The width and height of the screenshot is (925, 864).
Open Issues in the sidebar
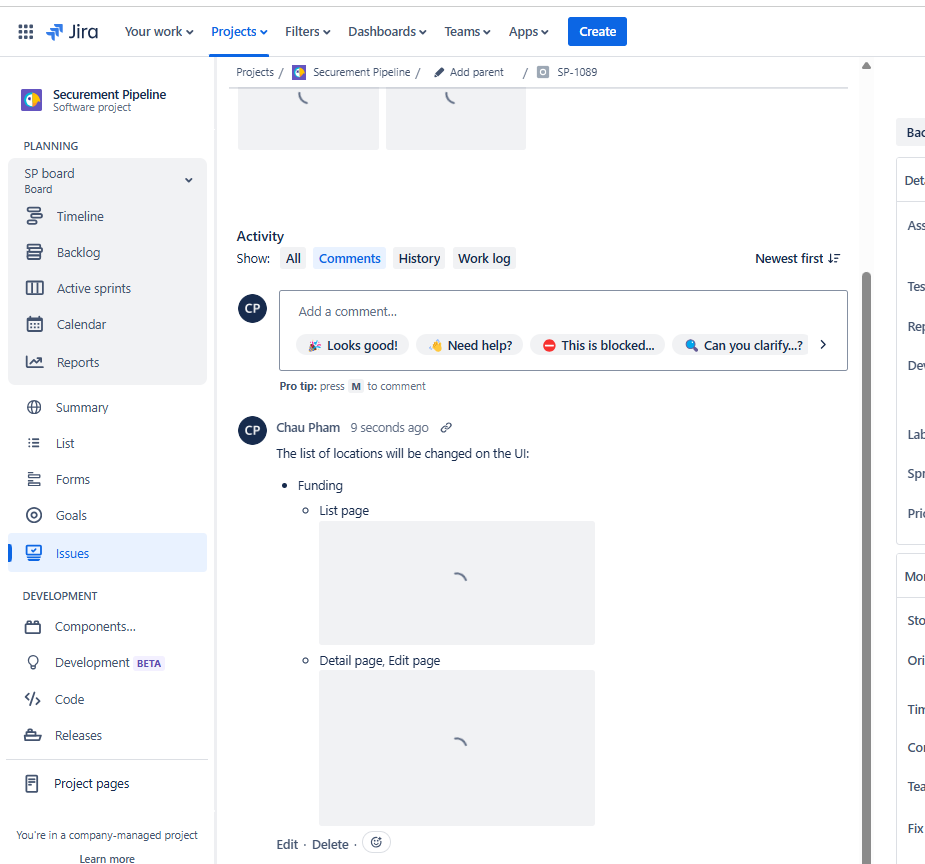[107, 553]
